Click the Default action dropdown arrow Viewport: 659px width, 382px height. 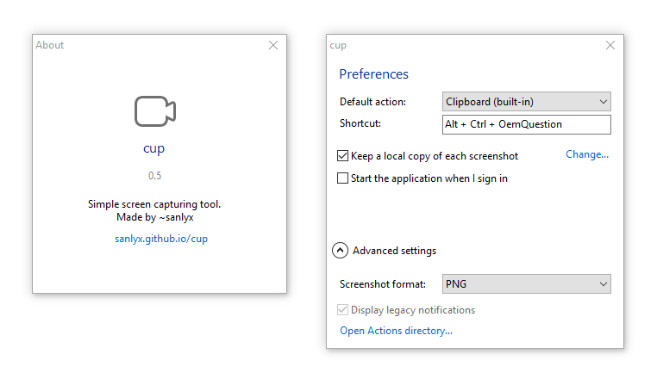pos(603,102)
